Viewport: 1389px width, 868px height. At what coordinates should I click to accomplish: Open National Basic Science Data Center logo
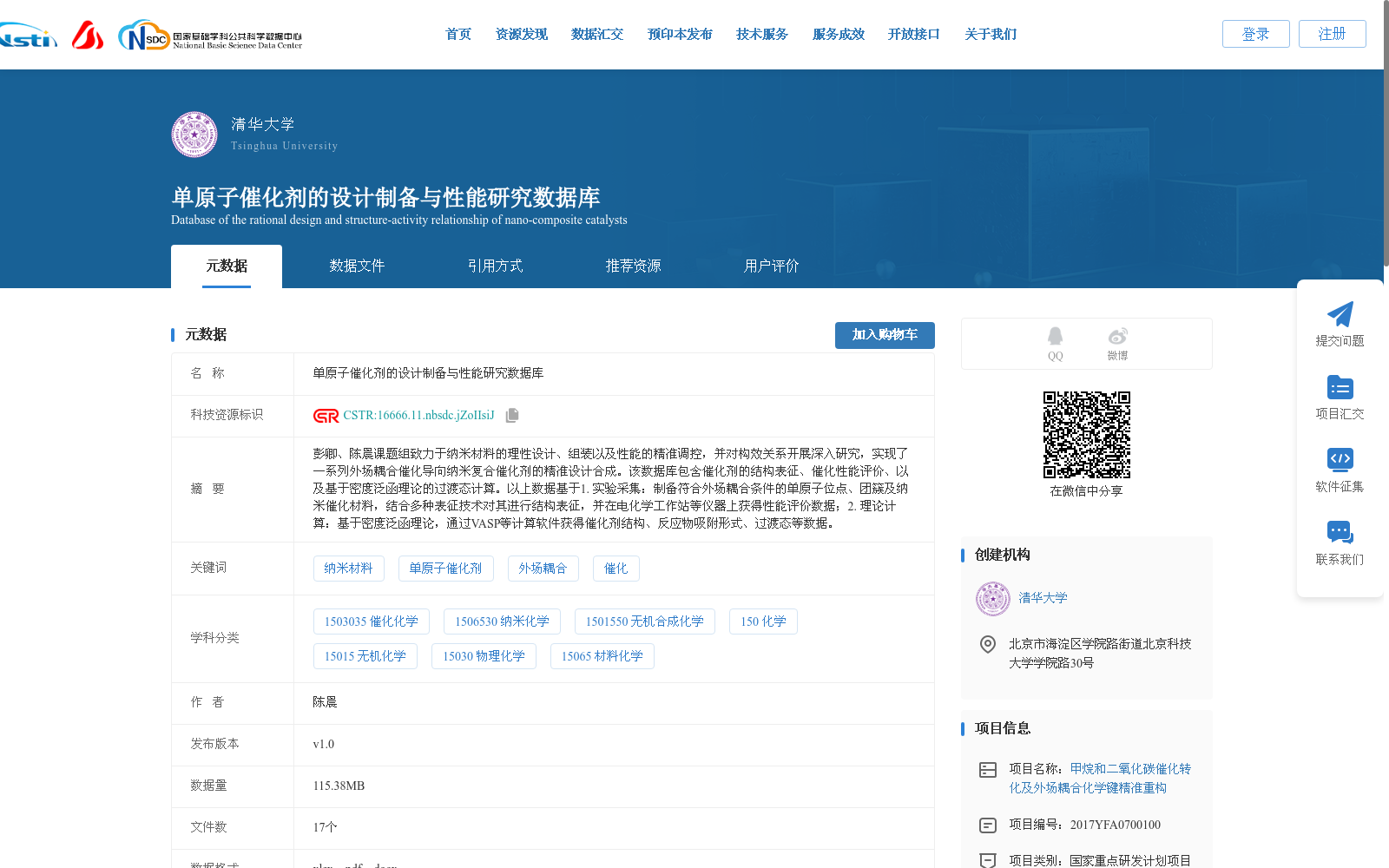coord(210,36)
